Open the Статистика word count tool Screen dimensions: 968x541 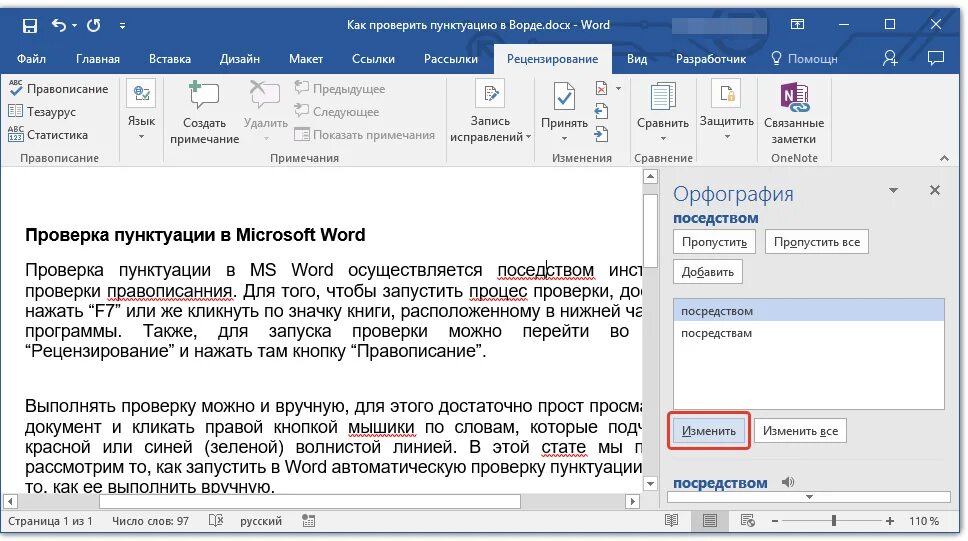[x=48, y=135]
